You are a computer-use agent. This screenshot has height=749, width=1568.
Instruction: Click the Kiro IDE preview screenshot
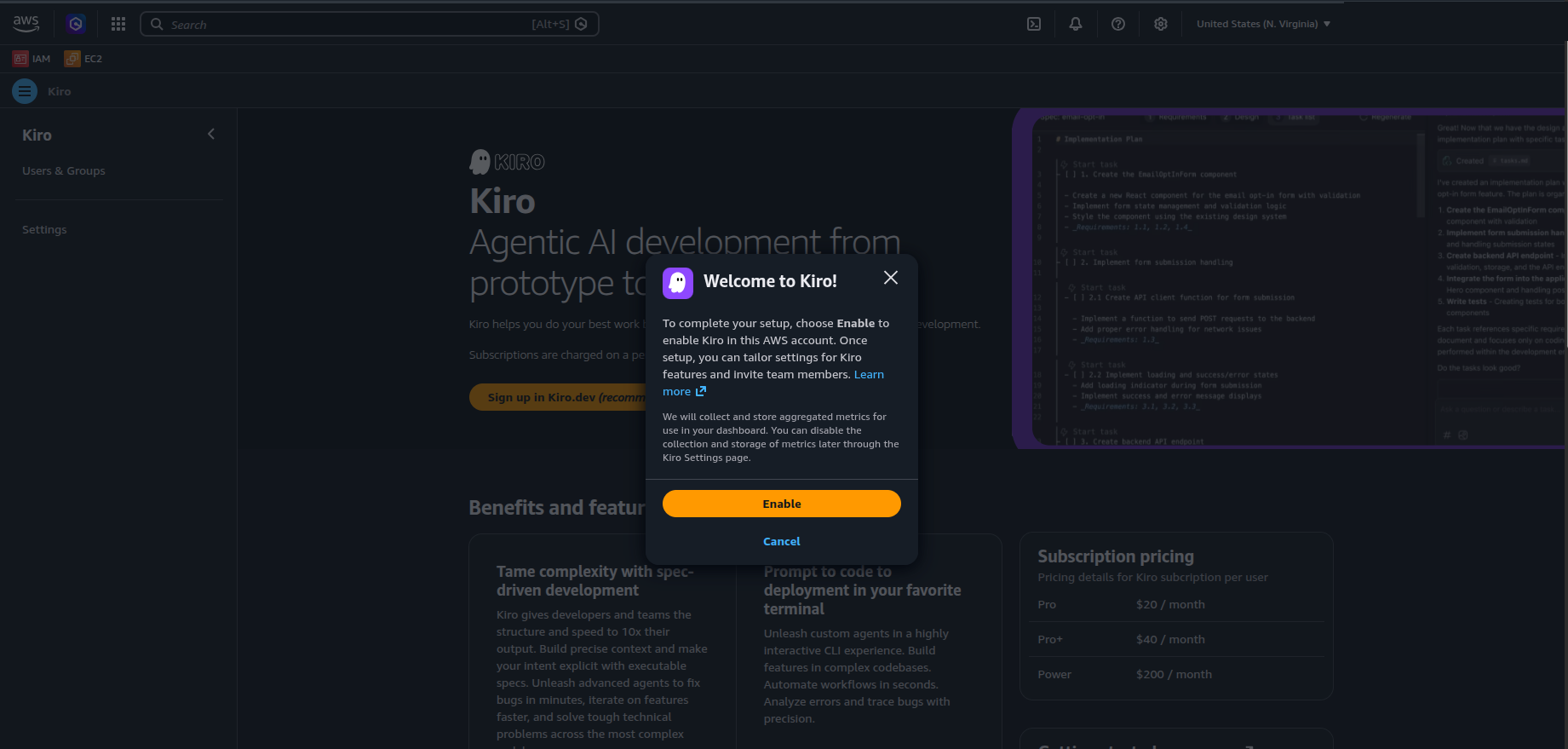[x=1289, y=279]
